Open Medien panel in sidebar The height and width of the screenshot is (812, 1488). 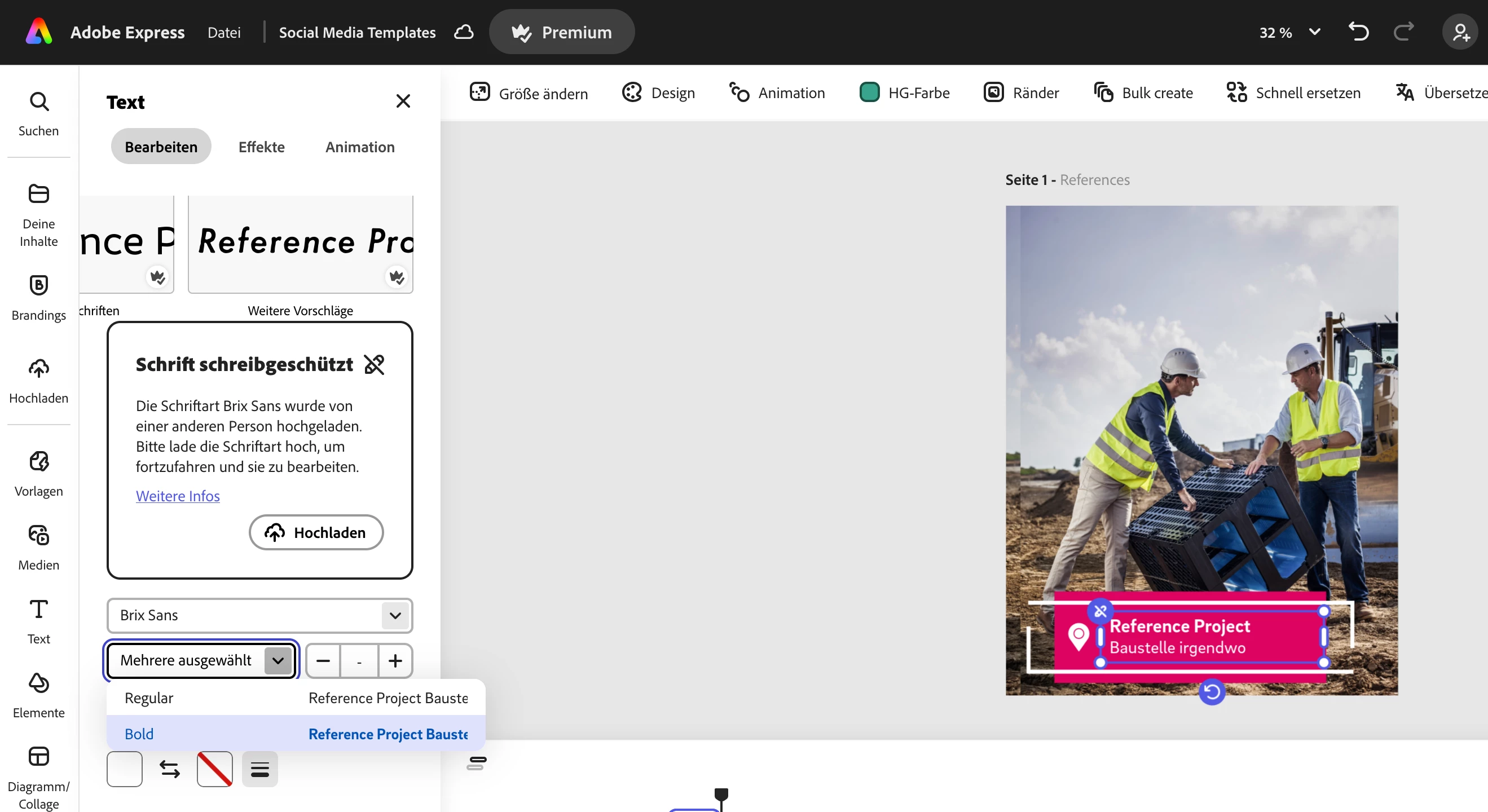(39, 547)
